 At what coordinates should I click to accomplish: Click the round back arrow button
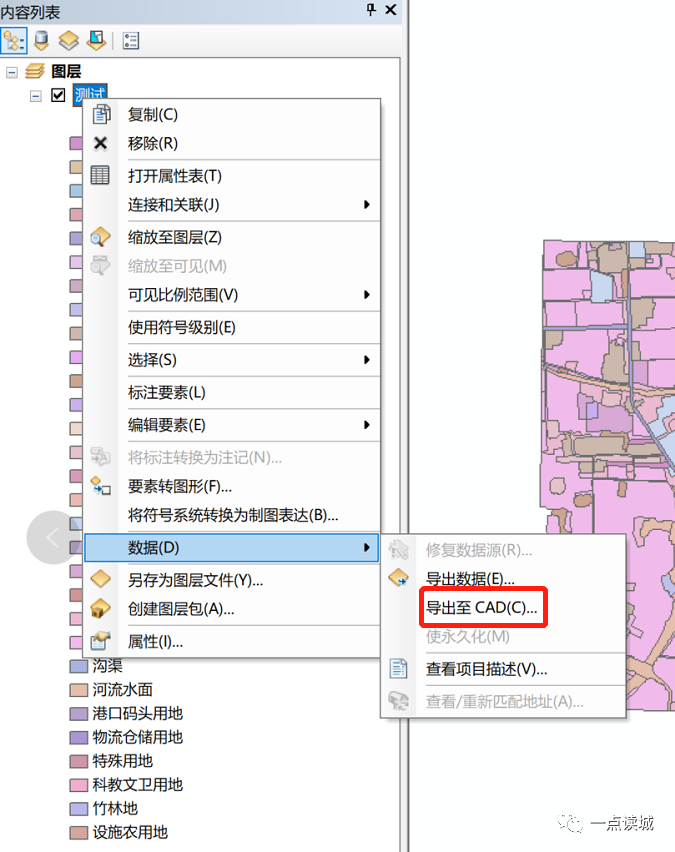tap(53, 537)
